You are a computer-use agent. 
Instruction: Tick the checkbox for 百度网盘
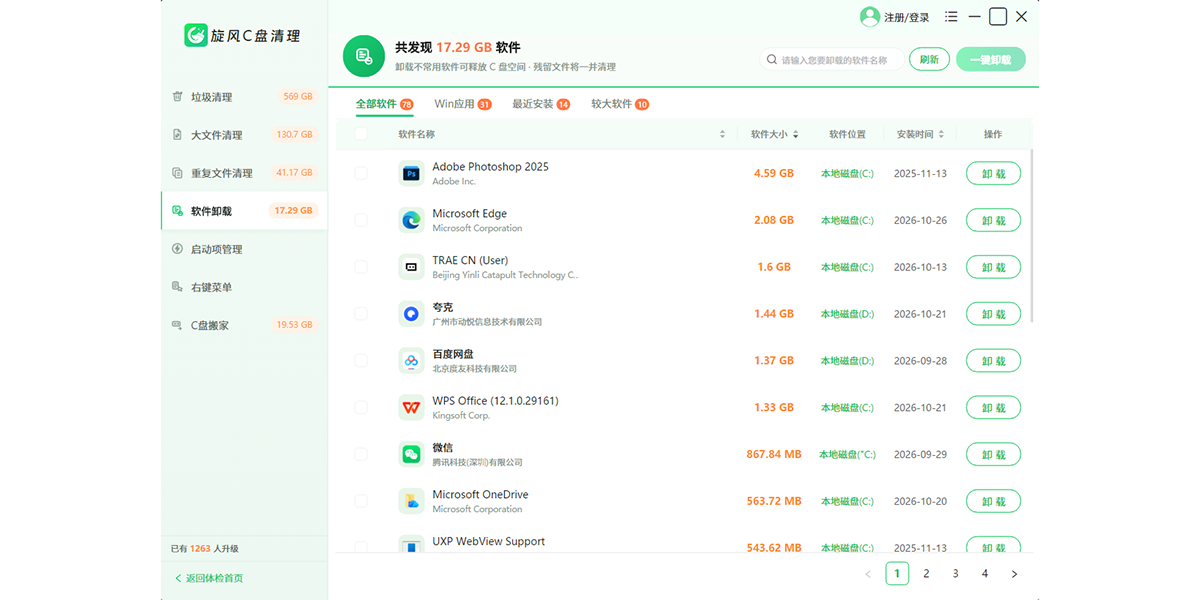(x=361, y=361)
